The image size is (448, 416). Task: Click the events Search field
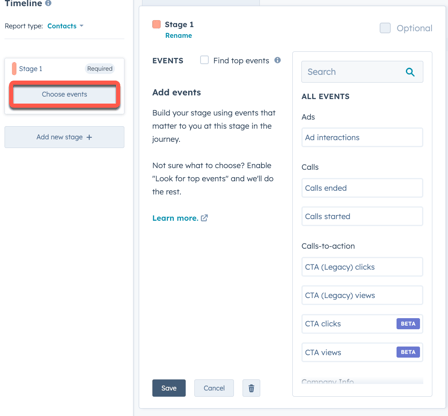click(x=362, y=72)
